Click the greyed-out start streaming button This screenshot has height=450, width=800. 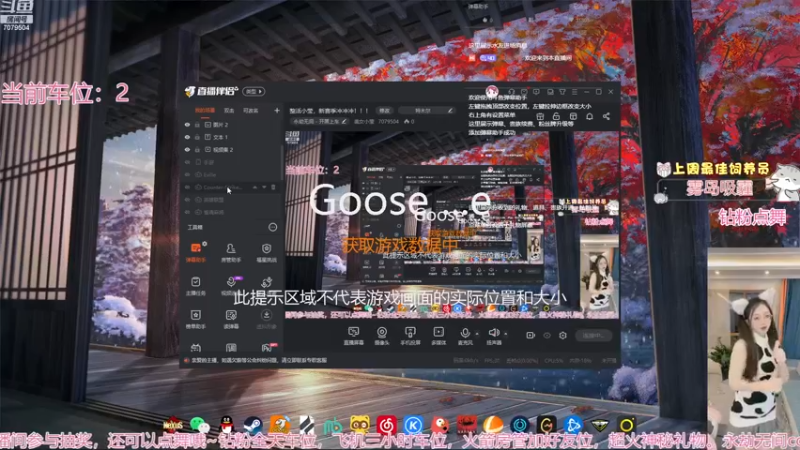click(x=593, y=335)
